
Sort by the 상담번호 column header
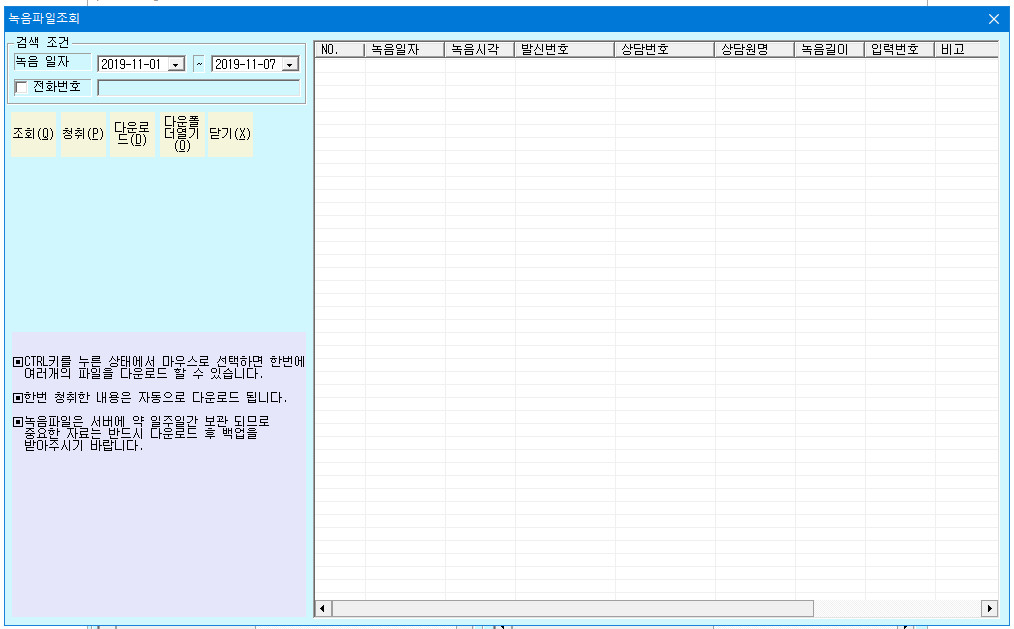pyautogui.click(x=665, y=49)
